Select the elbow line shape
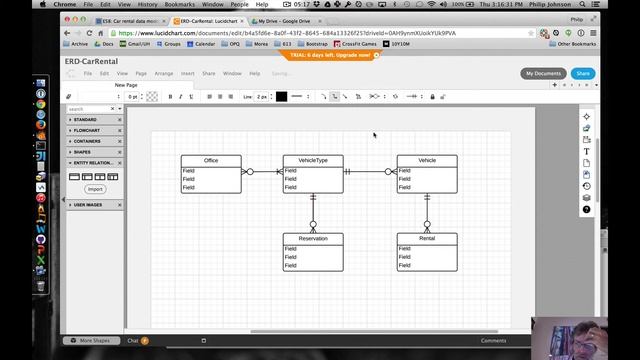This screenshot has height=360, width=640. click(x=334, y=97)
